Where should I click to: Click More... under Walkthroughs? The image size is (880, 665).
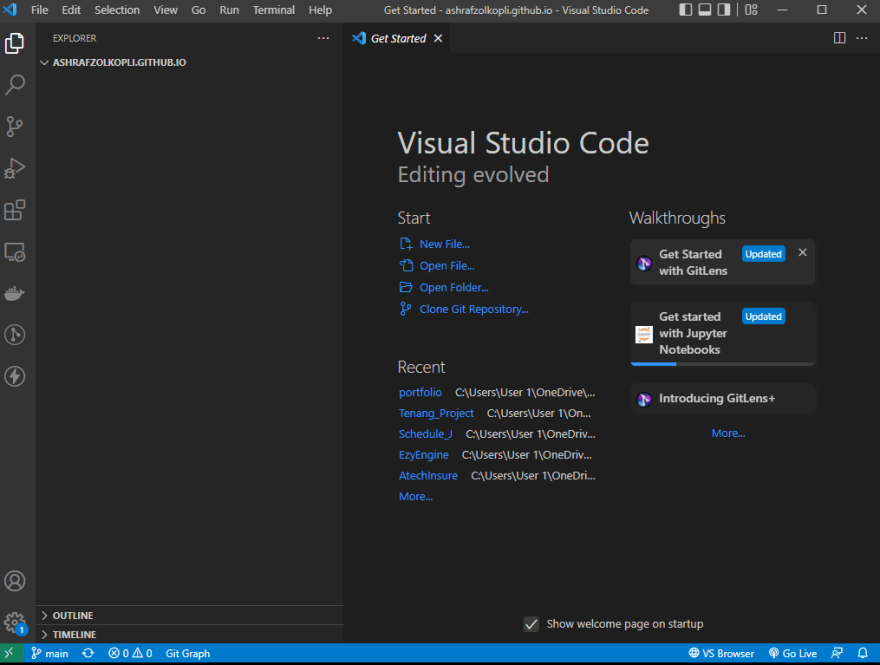[728, 433]
